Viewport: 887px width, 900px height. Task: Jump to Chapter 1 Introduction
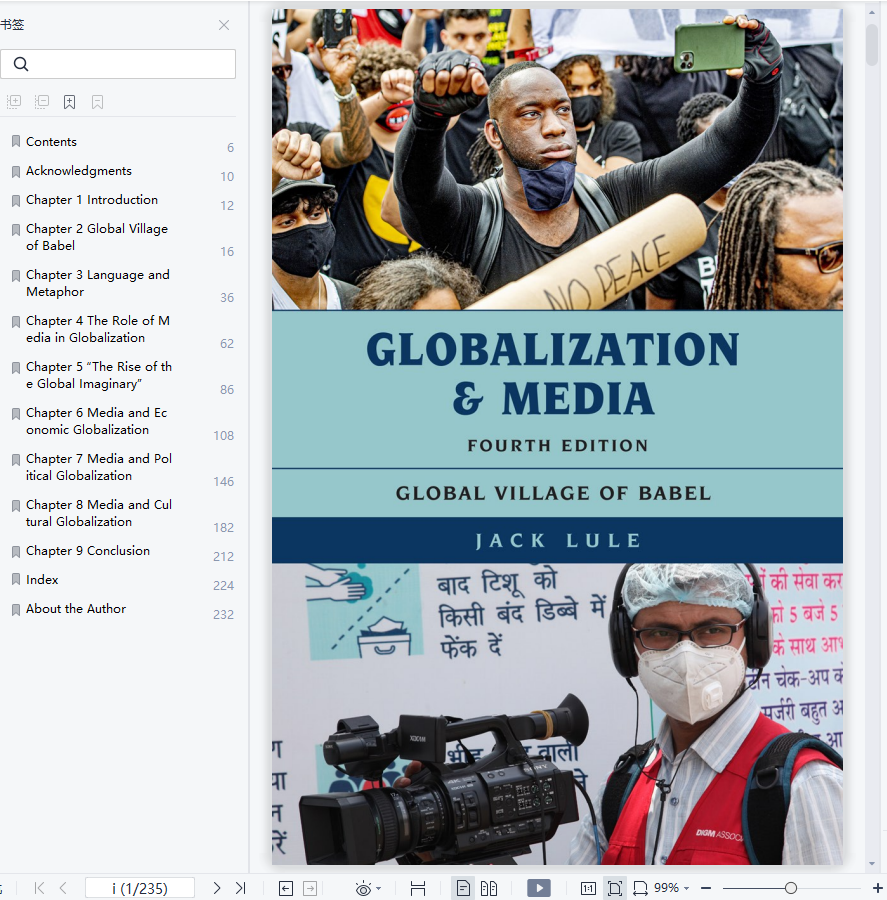coord(92,200)
